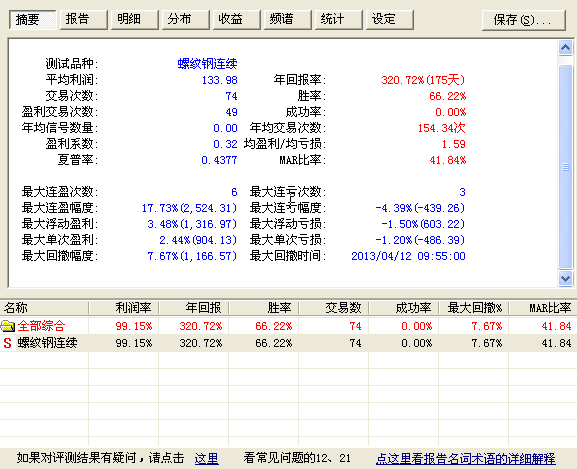Open the 频谱 tab

click(x=288, y=19)
